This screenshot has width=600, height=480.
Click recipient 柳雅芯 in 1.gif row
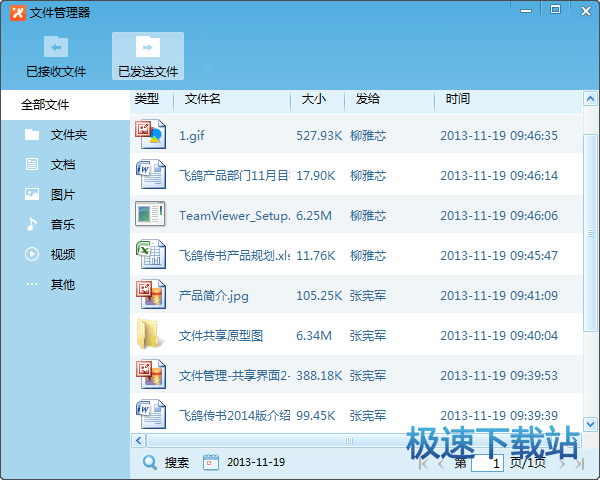point(368,136)
